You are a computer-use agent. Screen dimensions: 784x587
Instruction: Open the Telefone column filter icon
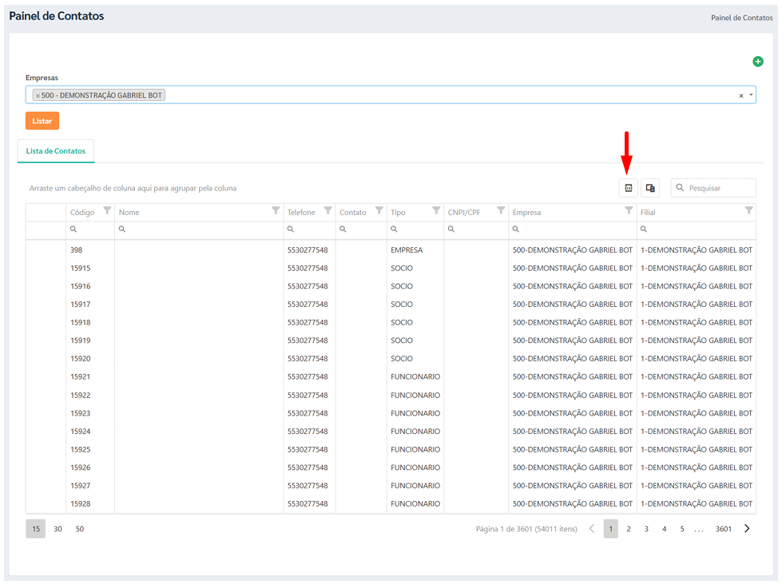tap(328, 210)
